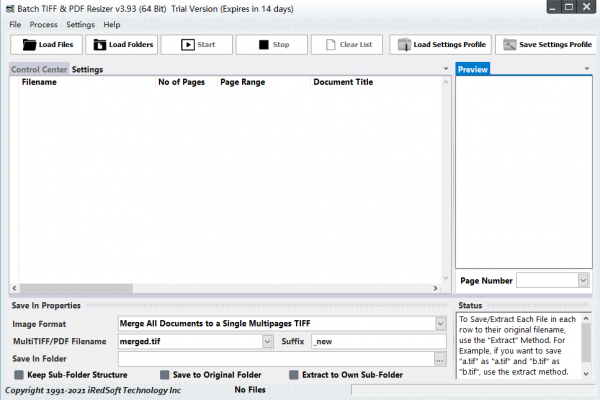Maximize the Batch TIFF Resizer window
Image resolution: width=600 pixels, height=400 pixels.
tap(569, 7)
